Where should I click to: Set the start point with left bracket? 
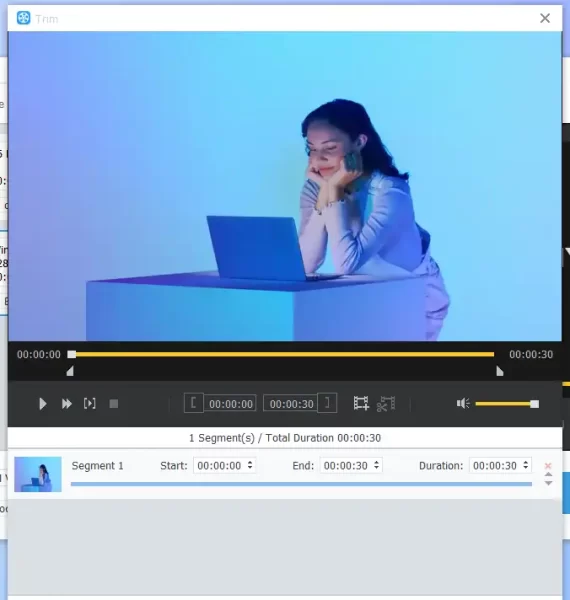[194, 403]
